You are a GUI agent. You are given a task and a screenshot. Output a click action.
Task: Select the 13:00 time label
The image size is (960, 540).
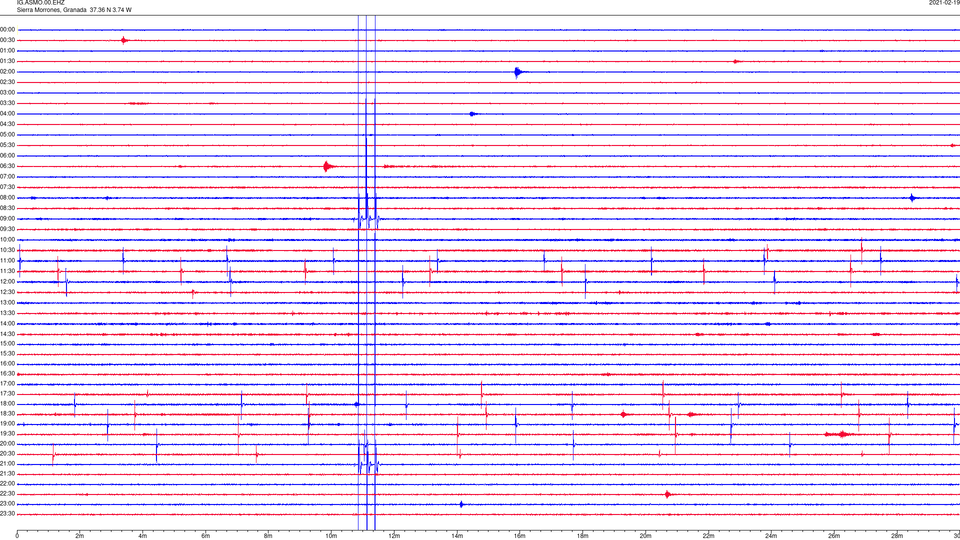coord(7,302)
